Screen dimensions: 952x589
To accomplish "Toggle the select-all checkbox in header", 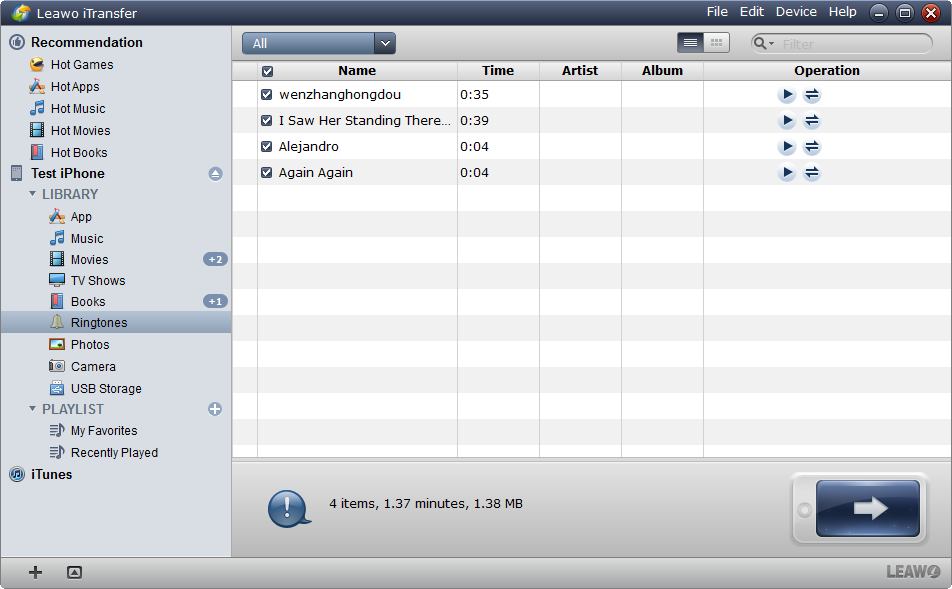I will click(267, 71).
